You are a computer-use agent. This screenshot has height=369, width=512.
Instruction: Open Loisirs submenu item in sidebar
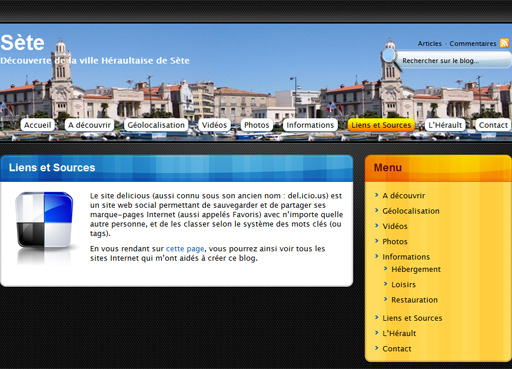coord(403,284)
